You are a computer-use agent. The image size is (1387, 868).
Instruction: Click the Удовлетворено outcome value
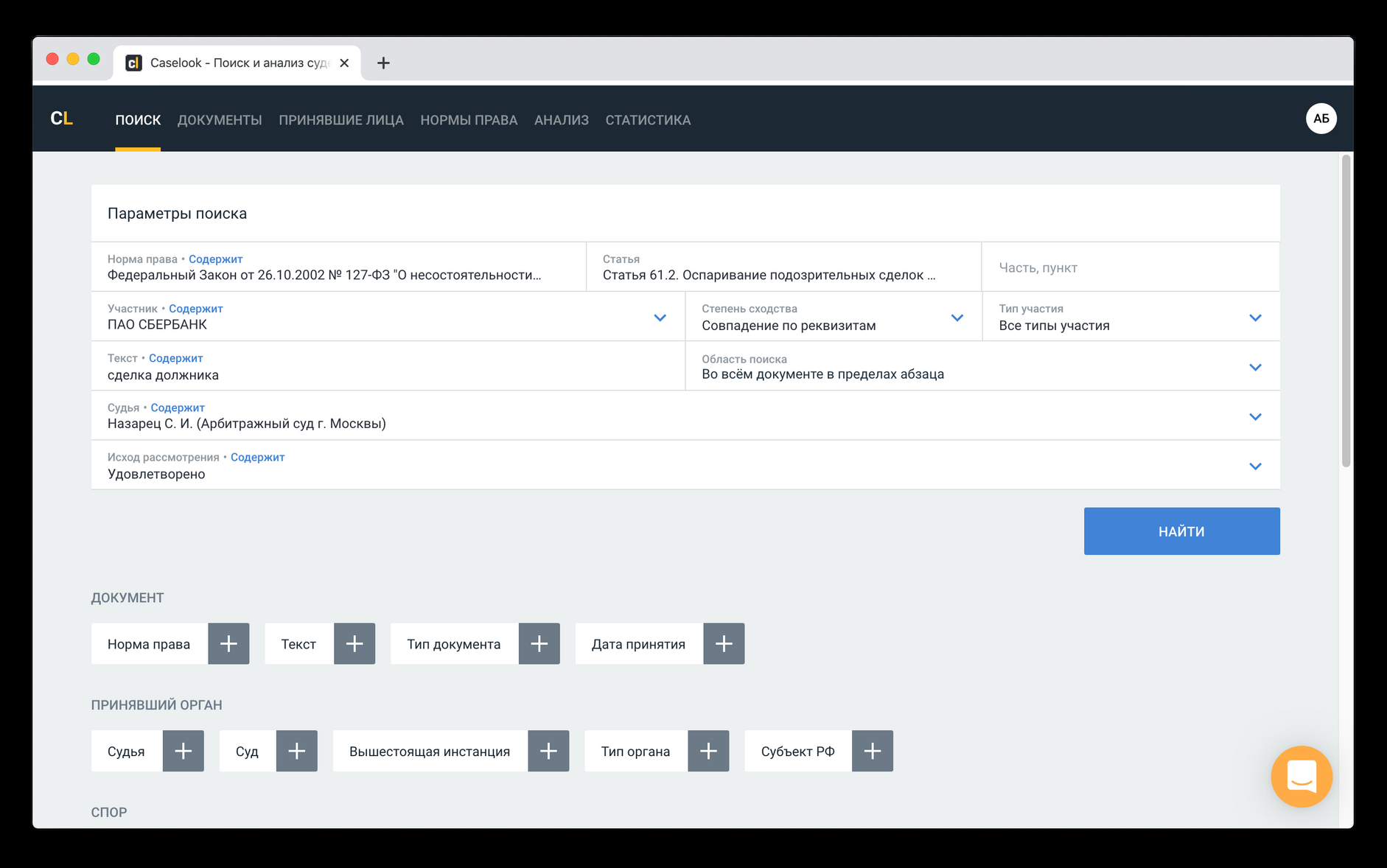pos(156,474)
